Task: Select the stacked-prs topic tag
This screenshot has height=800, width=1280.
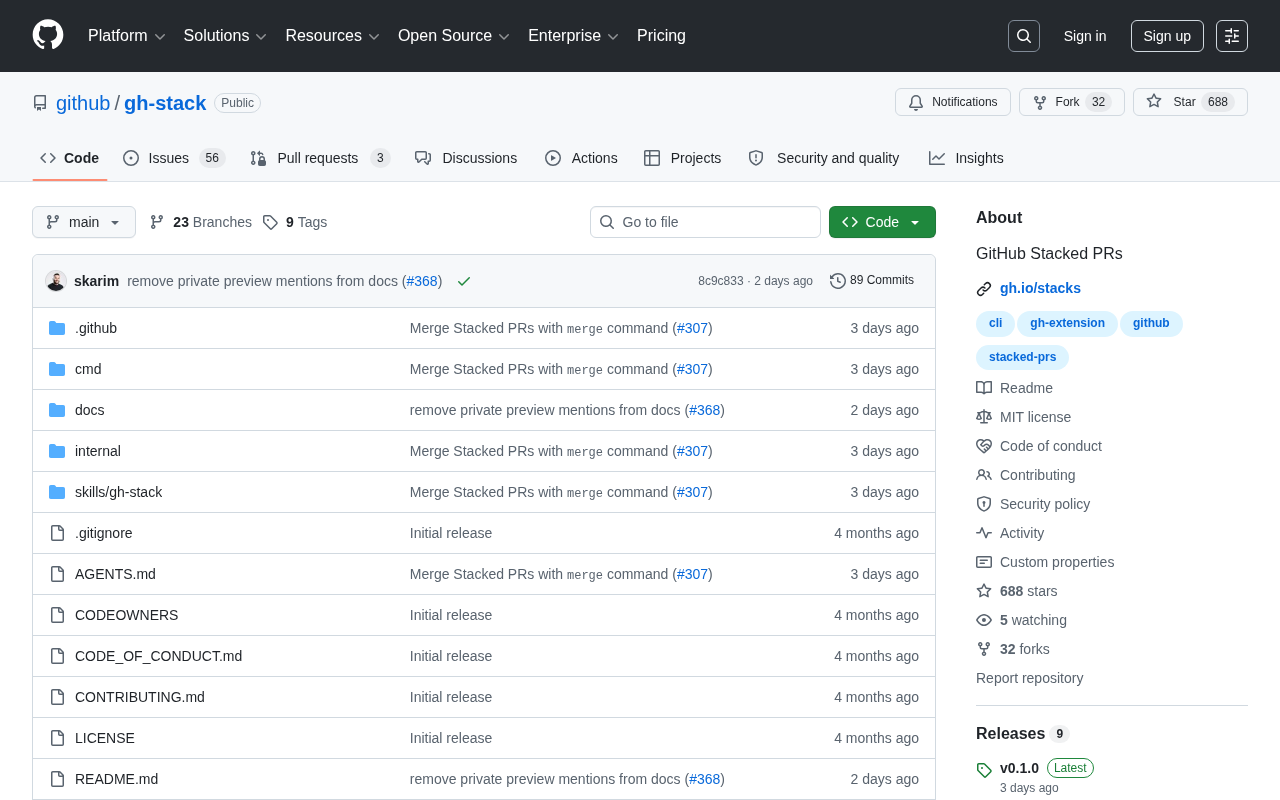Action: pos(1022,357)
